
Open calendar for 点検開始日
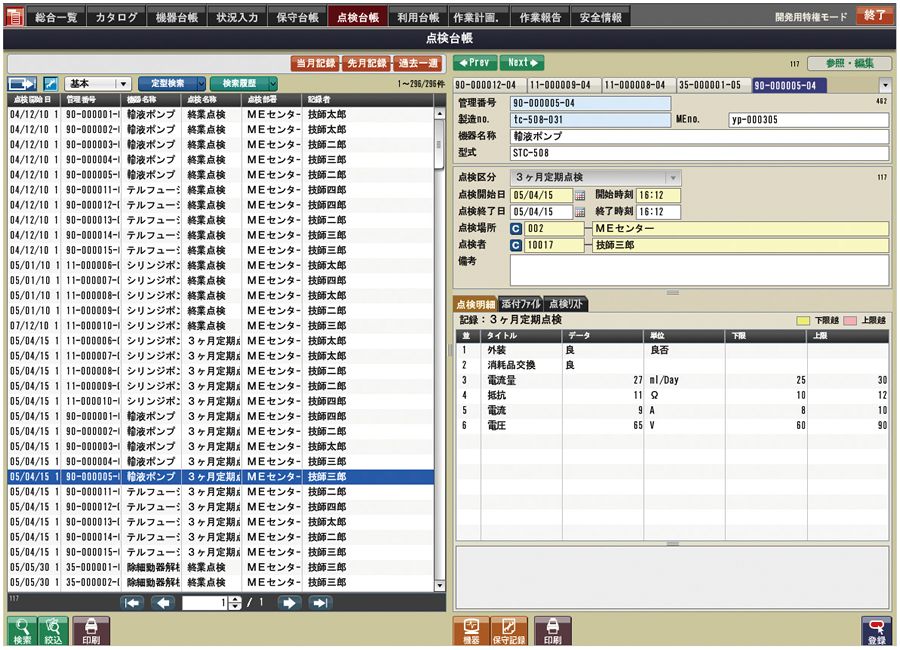(580, 196)
